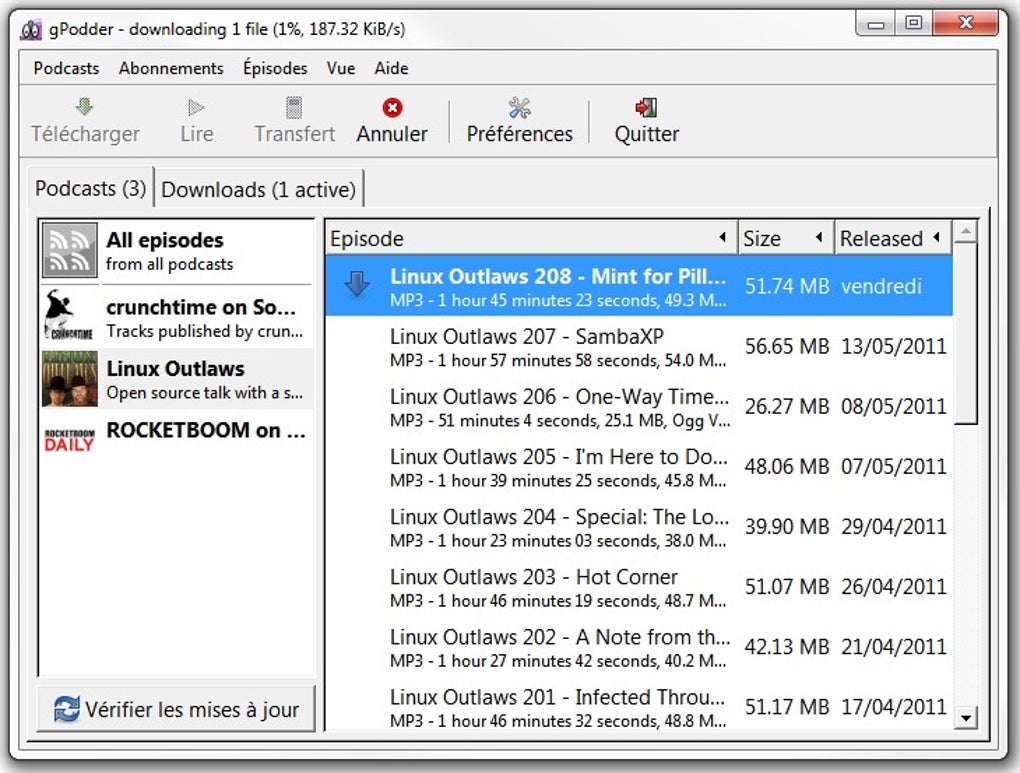Screen dimensions: 1020x773
Task: Click the scrollbar up arrow in episode list
Action: tap(966, 232)
